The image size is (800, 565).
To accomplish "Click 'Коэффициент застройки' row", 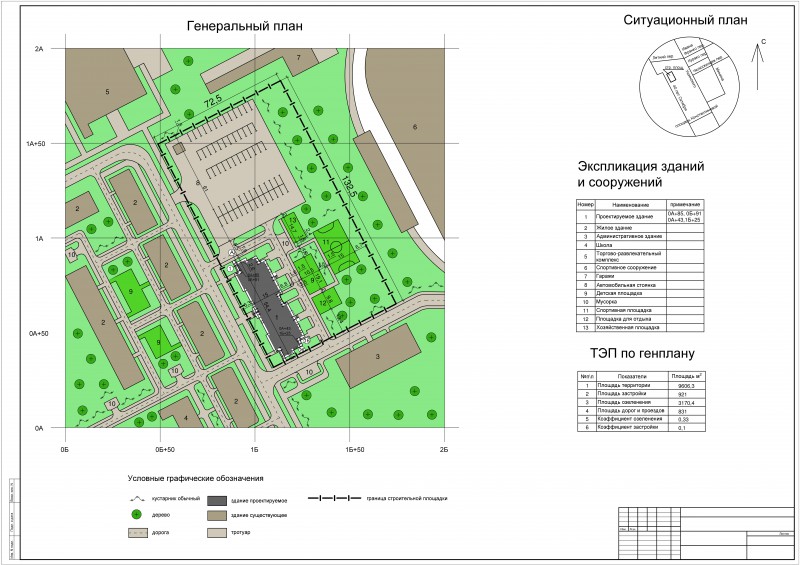I will pyautogui.click(x=641, y=427).
